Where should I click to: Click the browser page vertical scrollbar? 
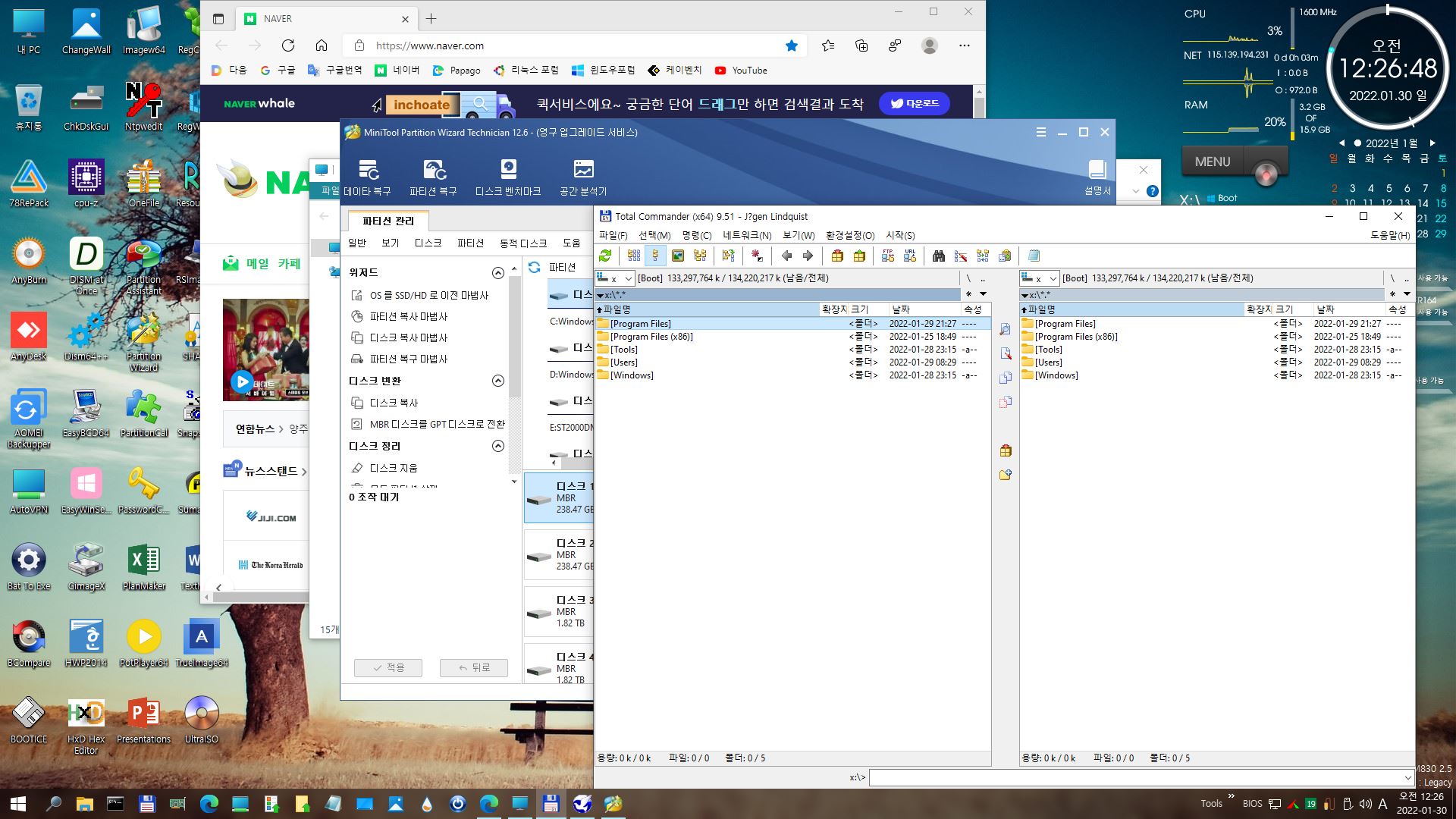point(979,106)
